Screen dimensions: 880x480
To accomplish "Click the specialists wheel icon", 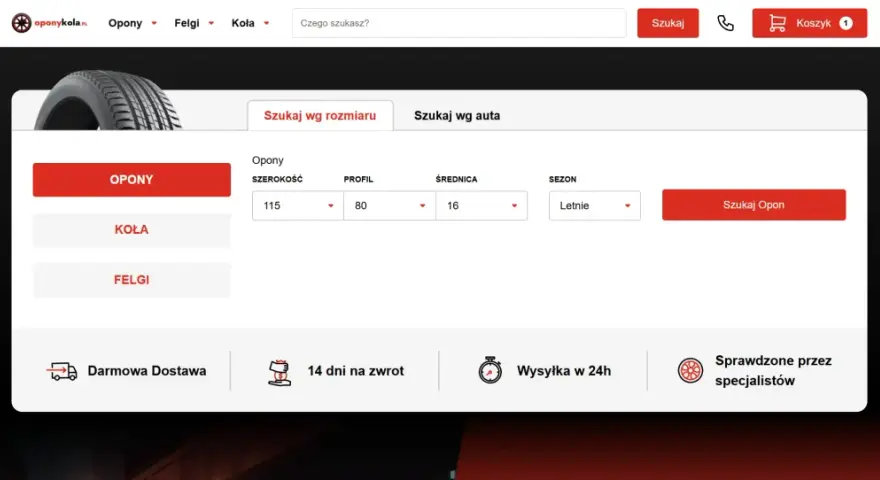I will coord(690,371).
